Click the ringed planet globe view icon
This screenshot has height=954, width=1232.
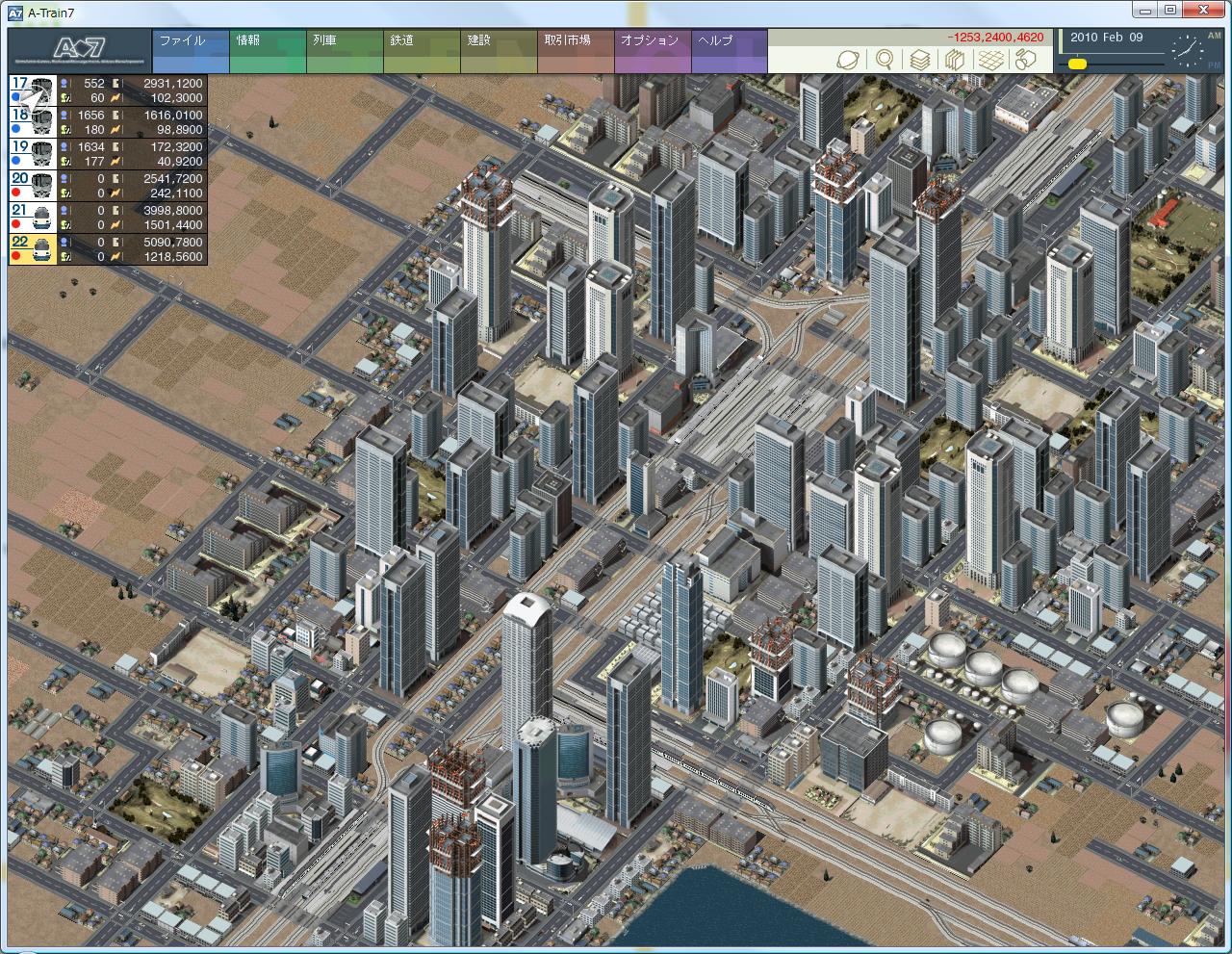click(x=848, y=60)
